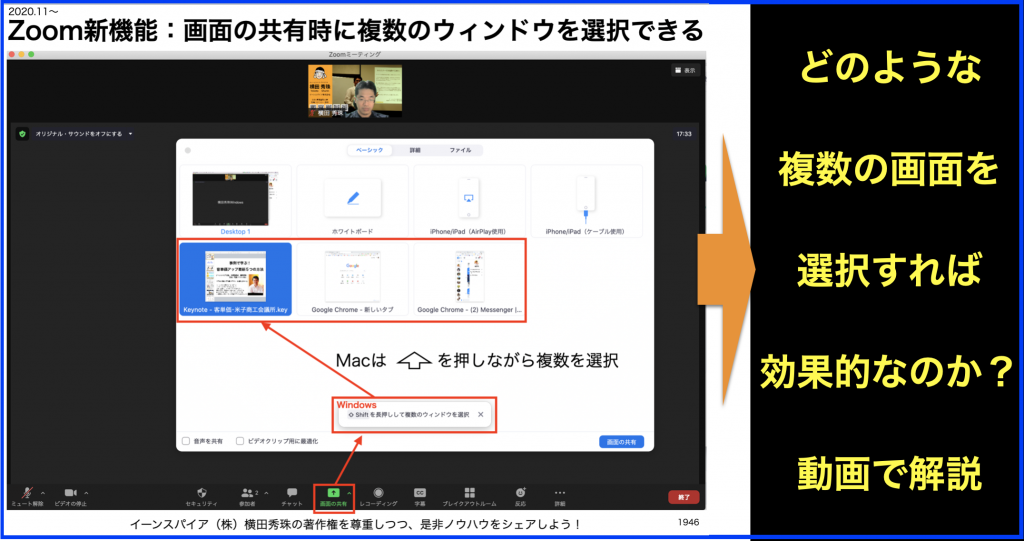The height and width of the screenshot is (541, 1024).
Task: Open the Participants icon
Action: click(247, 493)
